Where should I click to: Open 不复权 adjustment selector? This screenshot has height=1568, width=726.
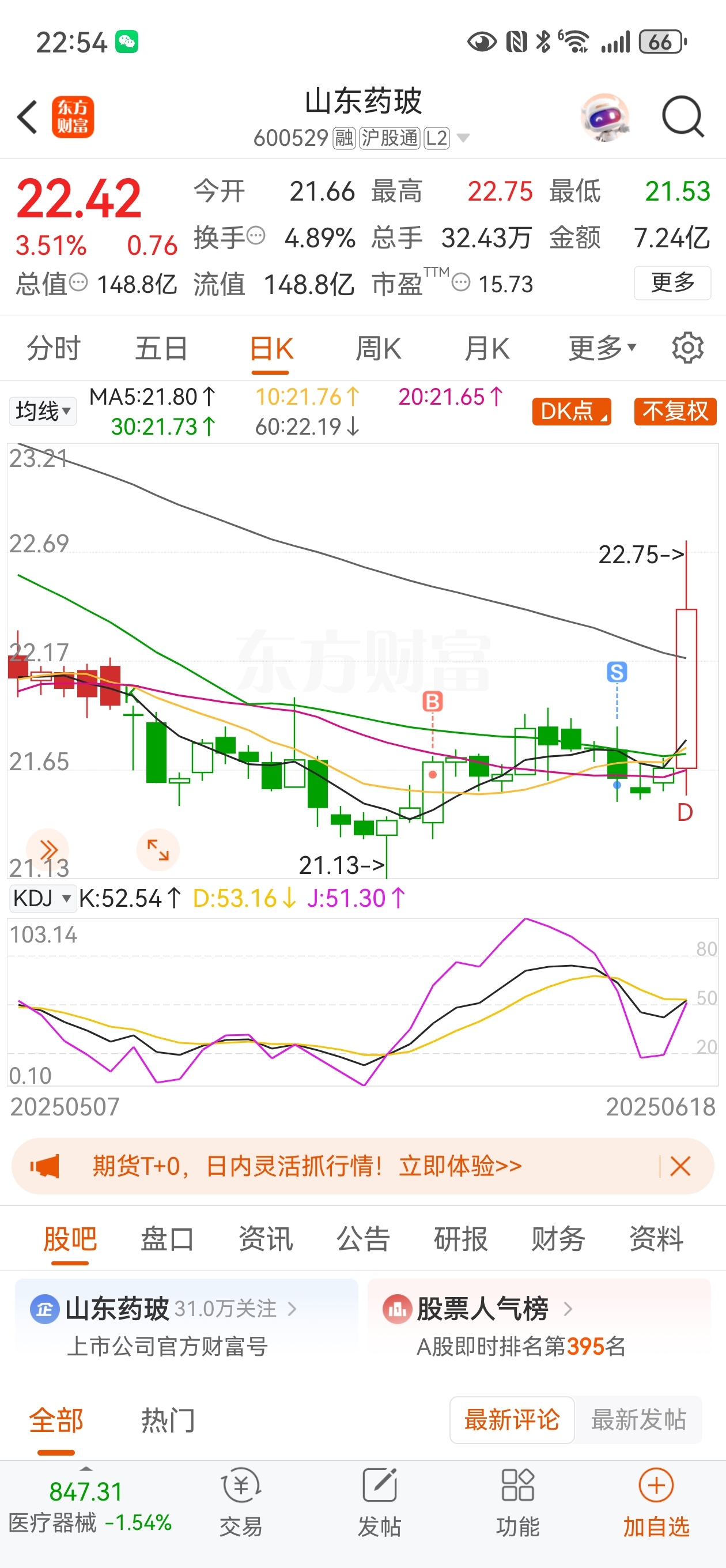(675, 412)
